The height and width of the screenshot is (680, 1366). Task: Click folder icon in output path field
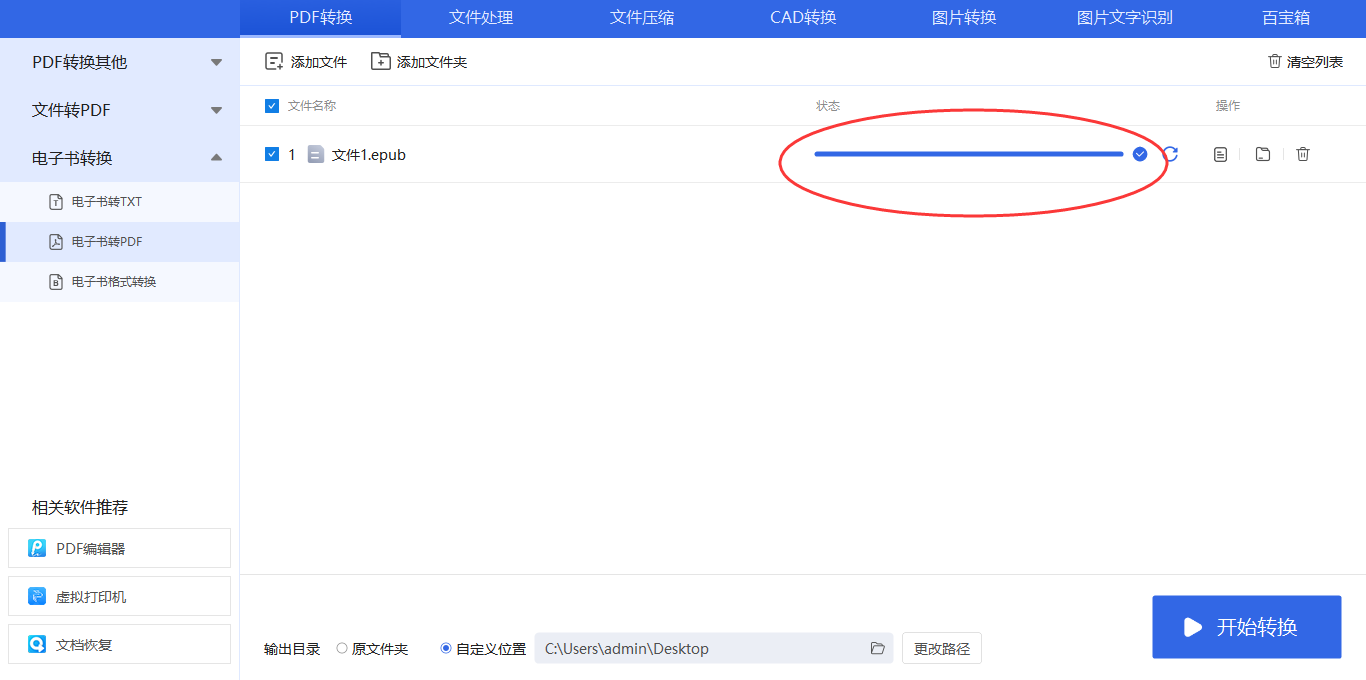click(x=878, y=649)
